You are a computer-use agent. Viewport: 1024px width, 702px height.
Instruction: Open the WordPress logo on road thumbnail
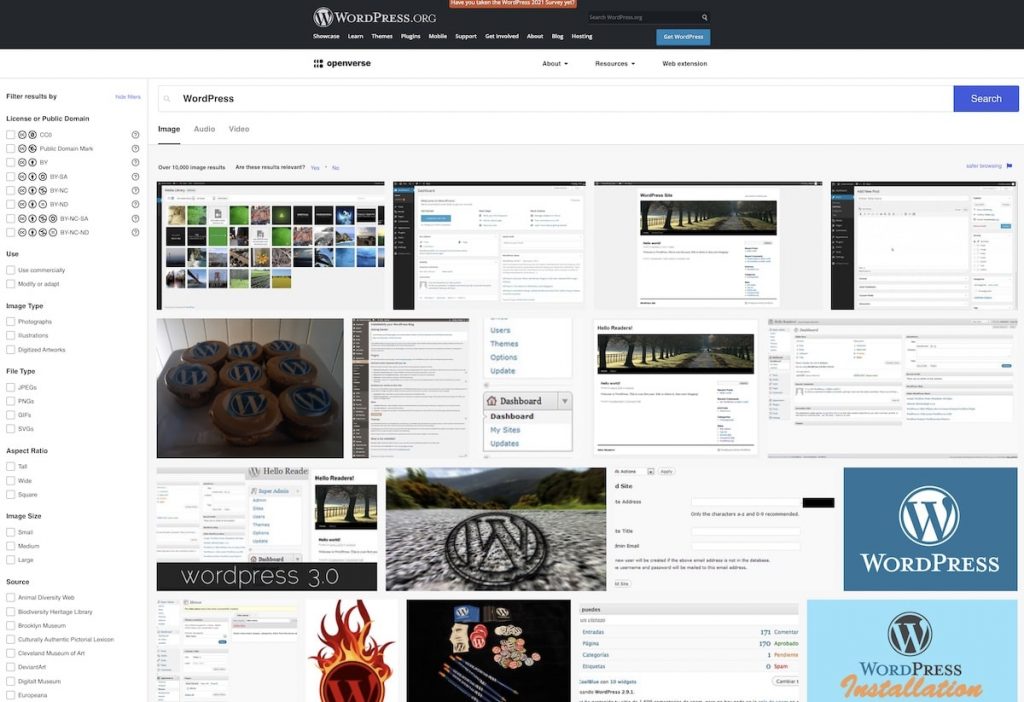point(496,529)
